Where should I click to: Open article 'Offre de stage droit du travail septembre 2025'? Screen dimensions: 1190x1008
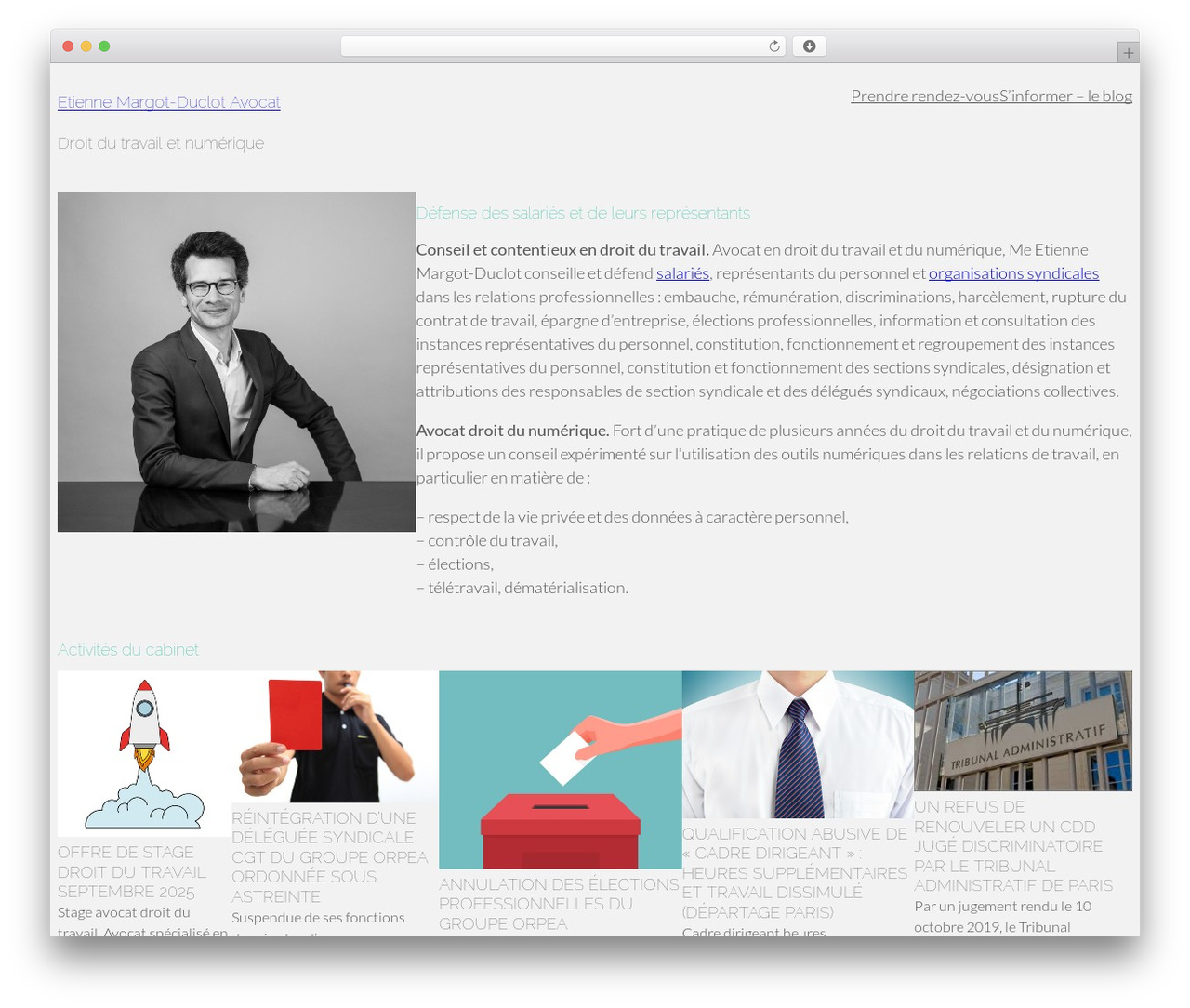pyautogui.click(x=132, y=872)
